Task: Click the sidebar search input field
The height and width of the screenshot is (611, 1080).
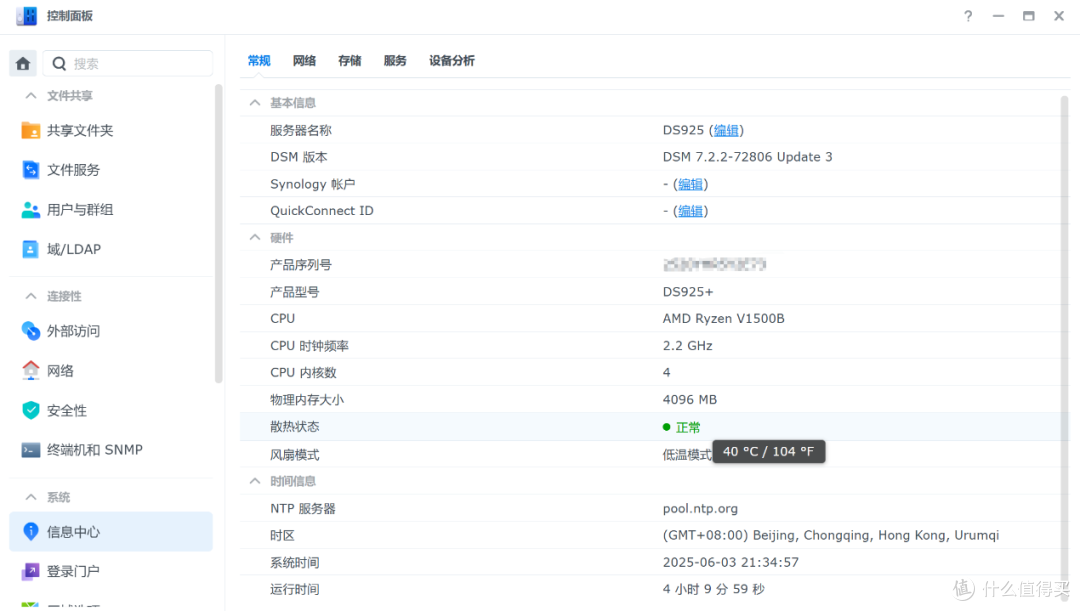Action: [x=128, y=63]
